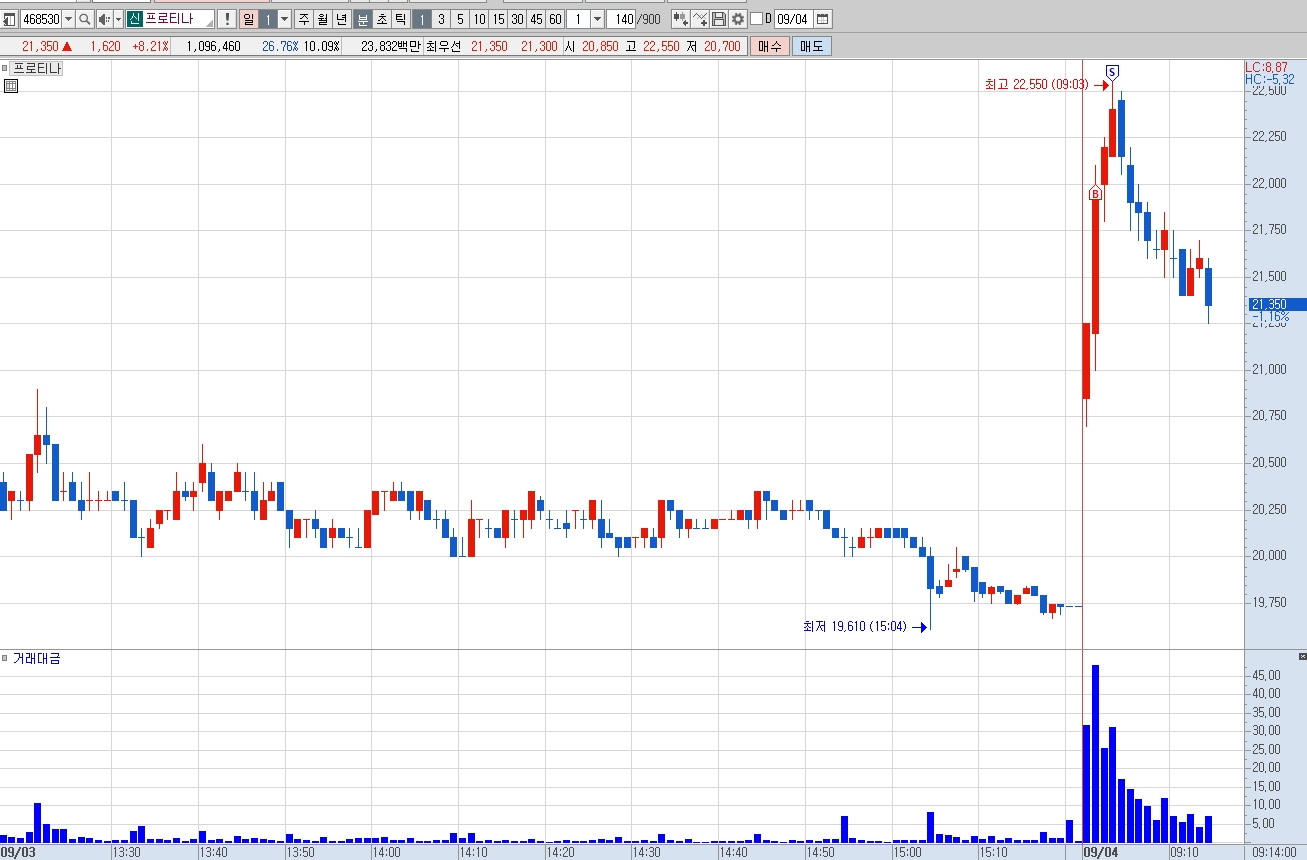This screenshot has width=1307, height=860.
Task: Toggle the 분 (minute) chart period button
Action: 362,19
